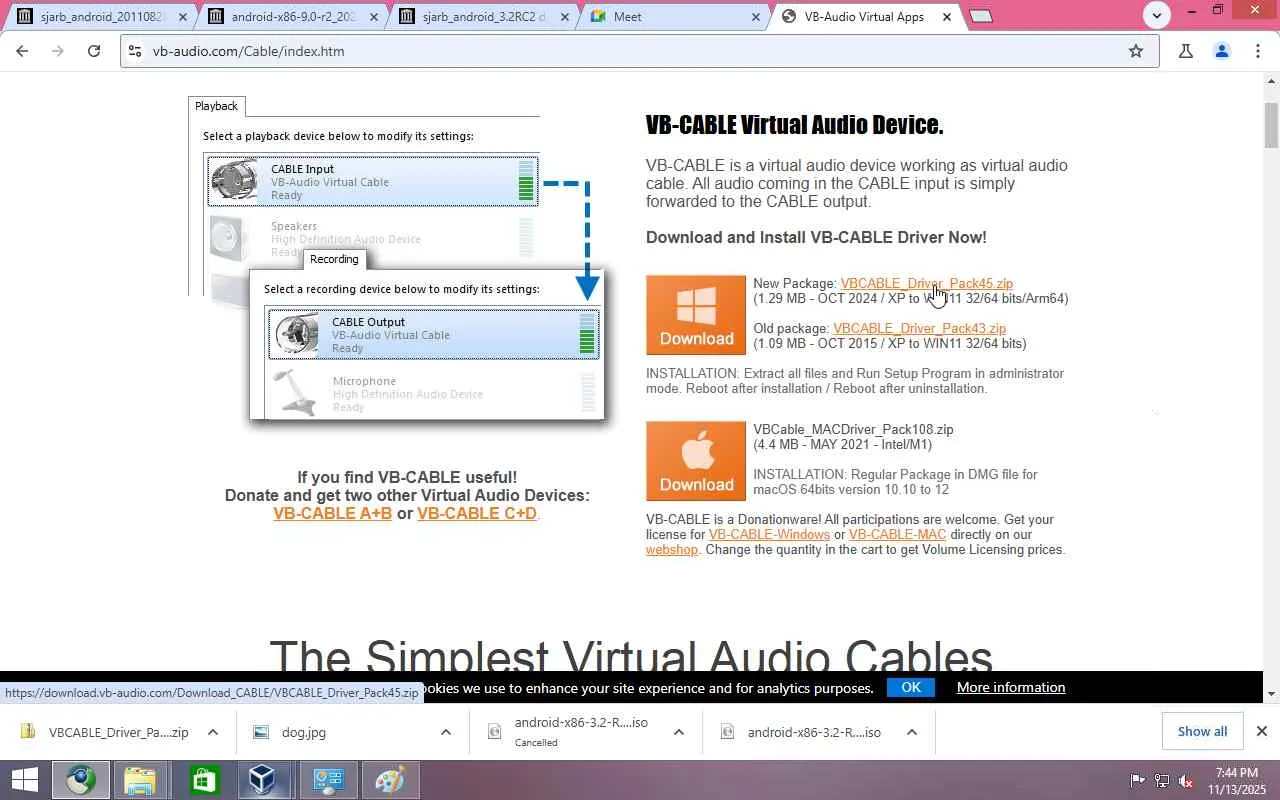Click Show all downloads button
Viewport: 1280px width, 800px height.
[1202, 731]
